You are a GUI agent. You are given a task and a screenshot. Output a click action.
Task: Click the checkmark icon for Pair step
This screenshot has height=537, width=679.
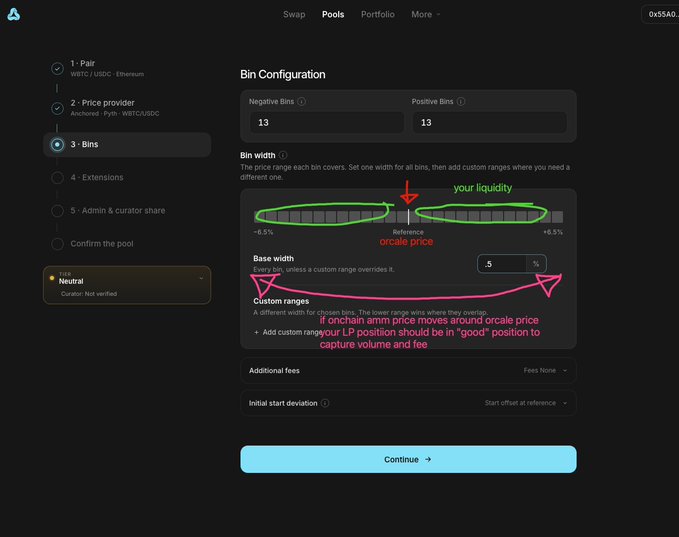pos(57,68)
